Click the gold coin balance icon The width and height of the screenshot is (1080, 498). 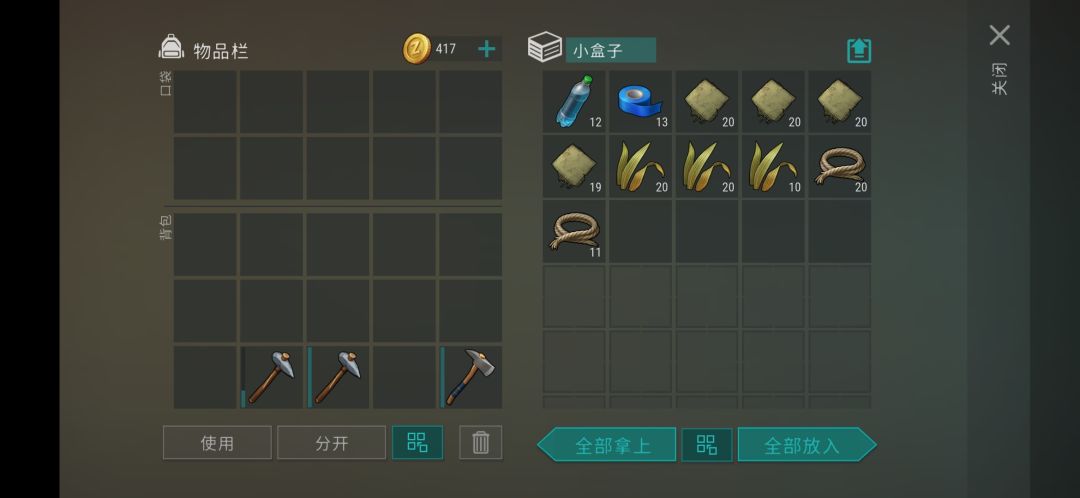point(417,49)
